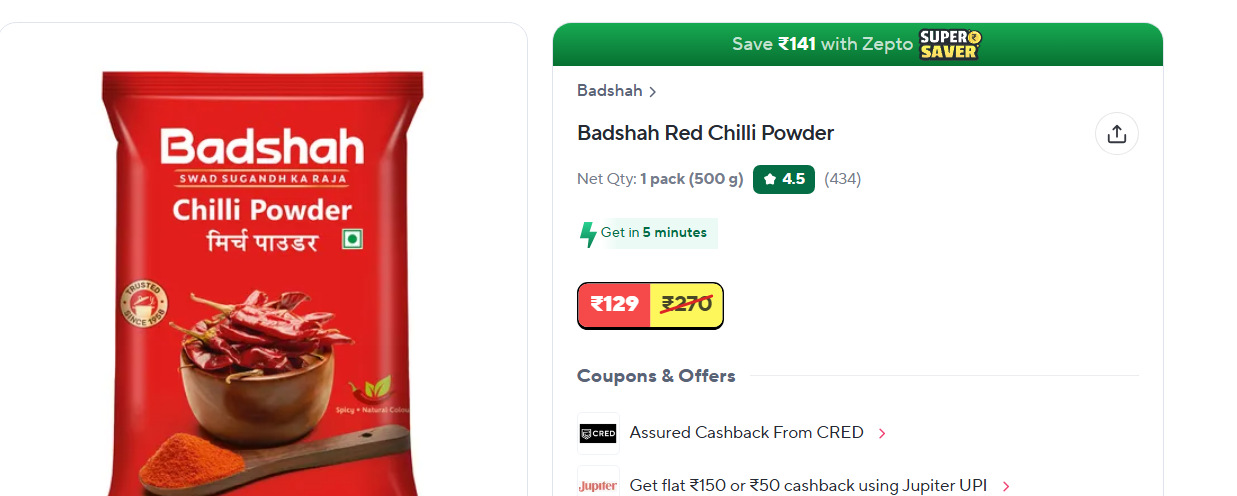Click the Badshah Red Chilli Powder title
Image resolution: width=1237 pixels, height=496 pixels.
point(705,133)
